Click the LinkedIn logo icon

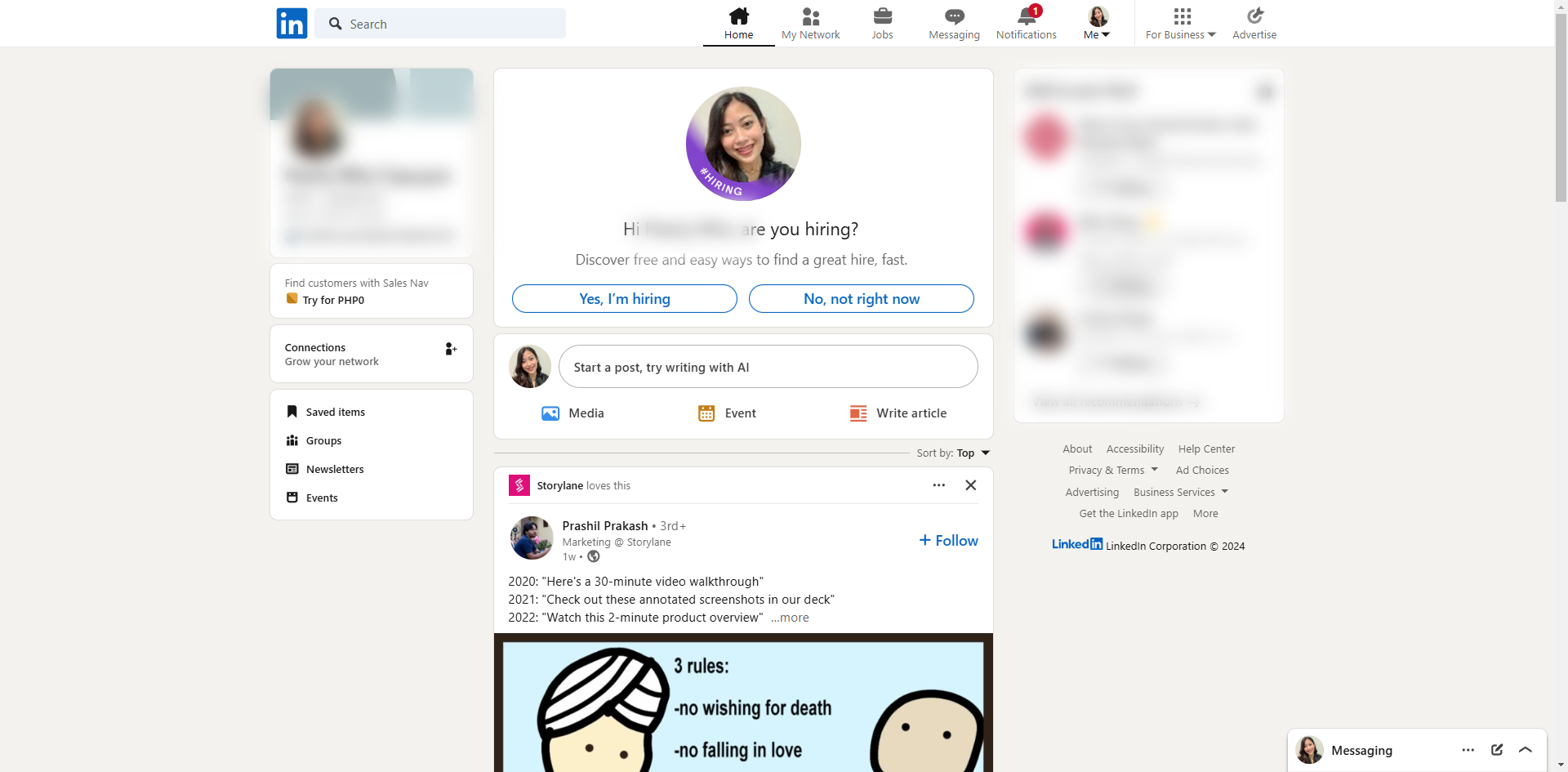(292, 24)
